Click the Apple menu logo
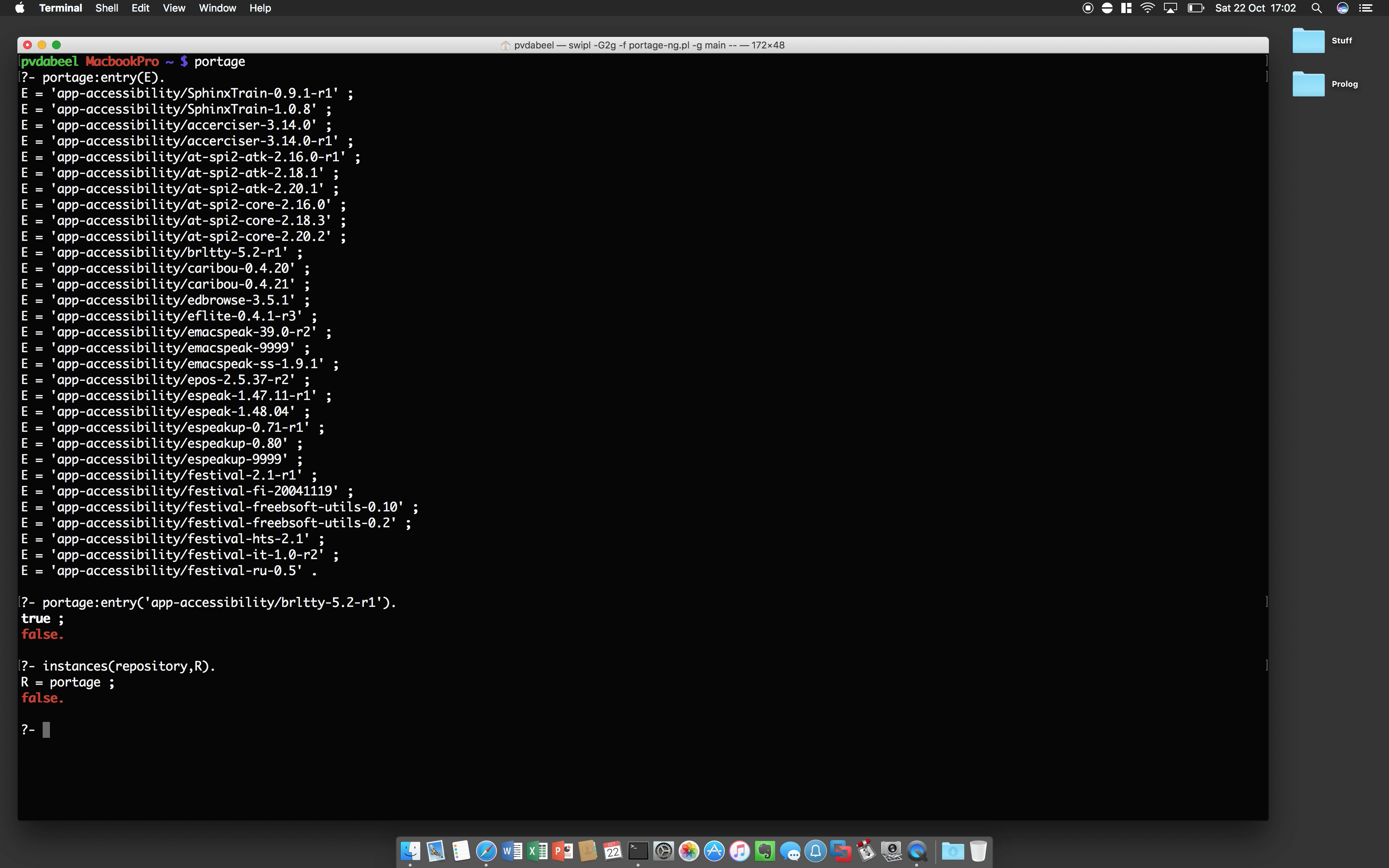This screenshot has width=1389, height=868. pos(20,8)
